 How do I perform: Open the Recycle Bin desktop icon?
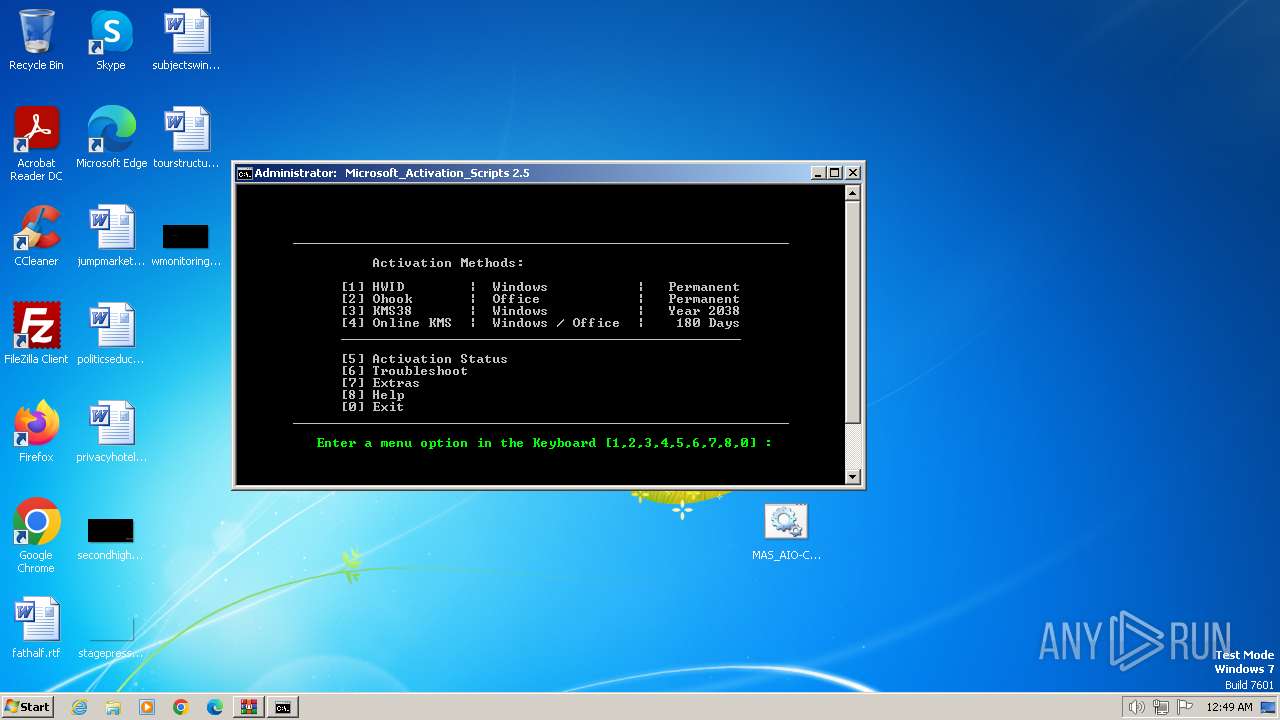point(36,40)
